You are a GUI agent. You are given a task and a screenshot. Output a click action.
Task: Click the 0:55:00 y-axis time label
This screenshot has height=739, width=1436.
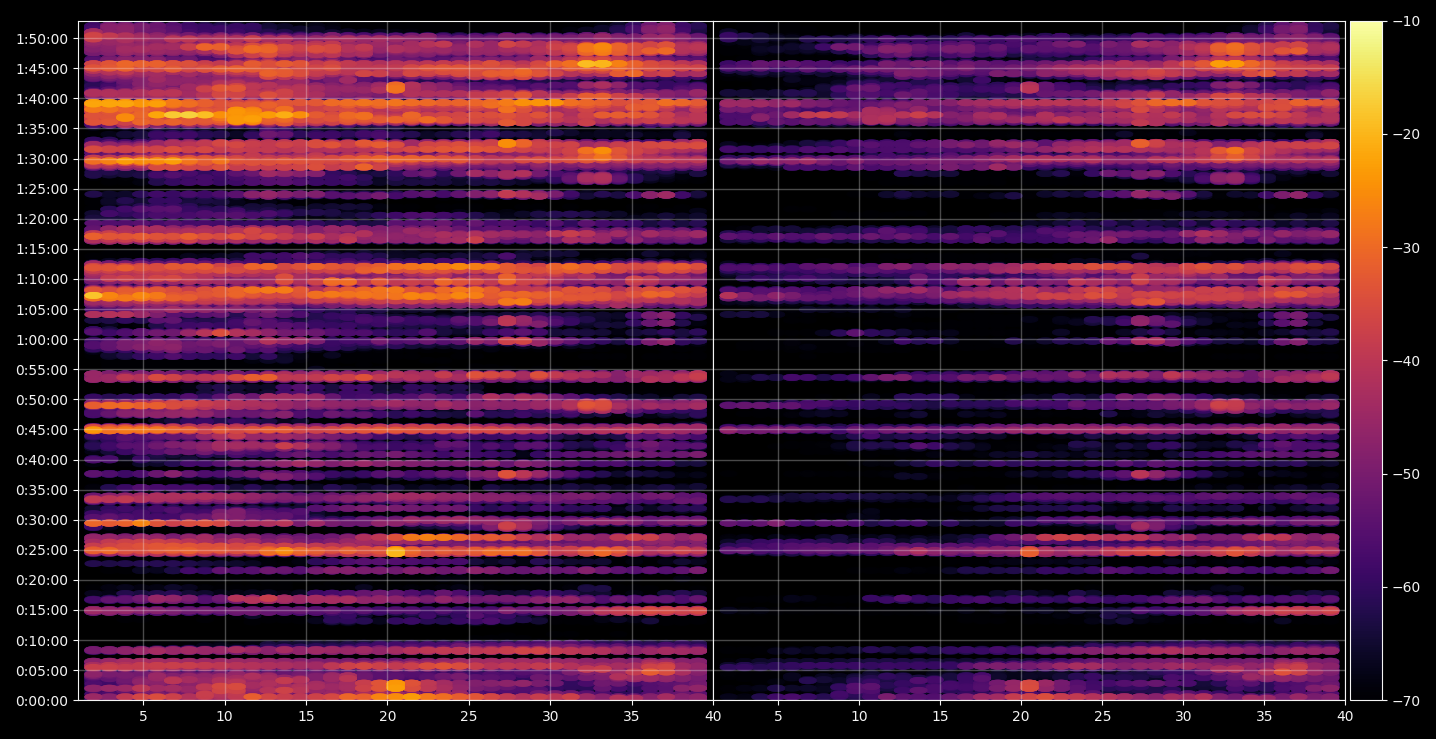tap(42, 370)
